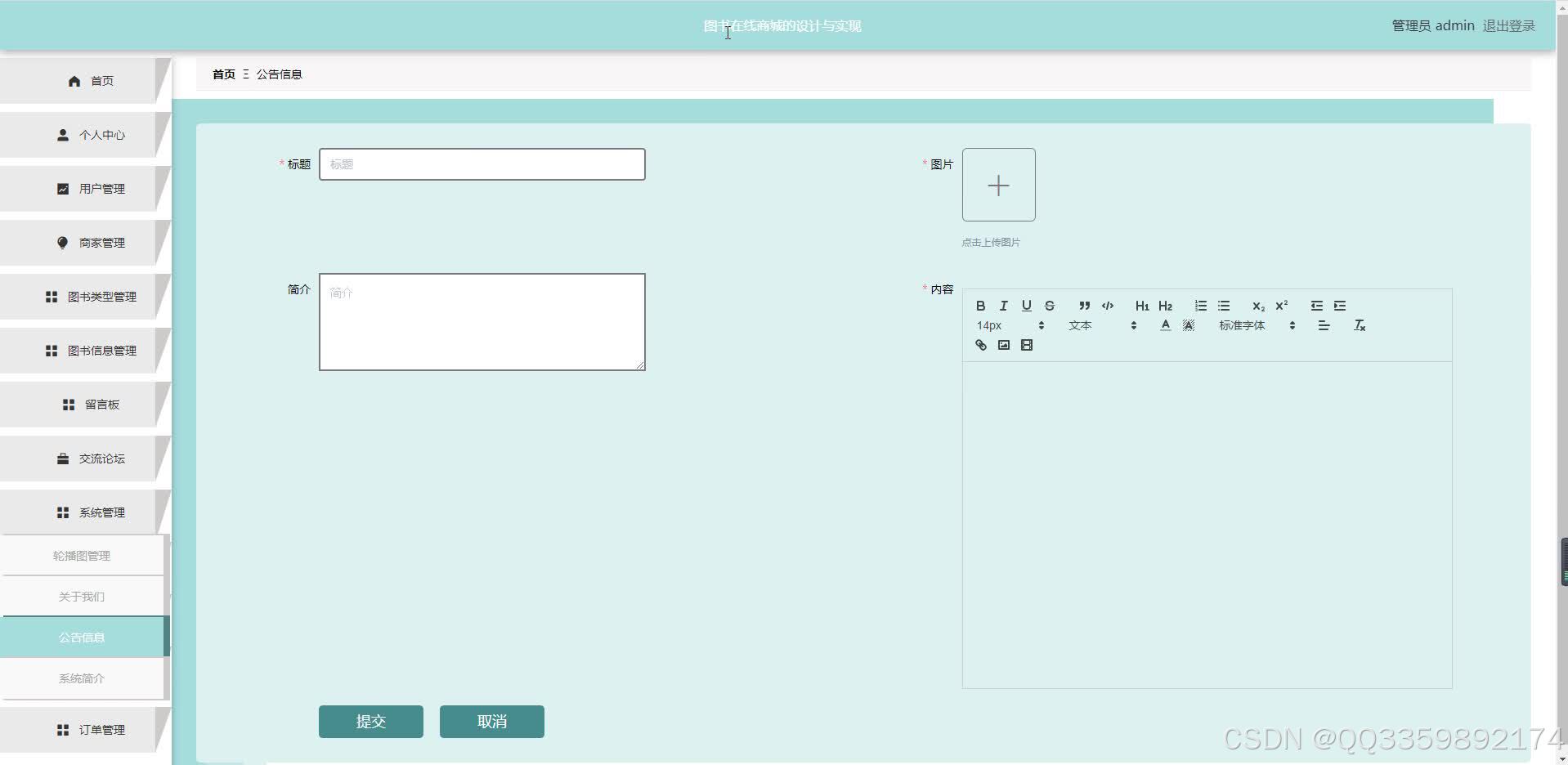Click the plus box to upload image
1568x765 pixels.
[998, 185]
